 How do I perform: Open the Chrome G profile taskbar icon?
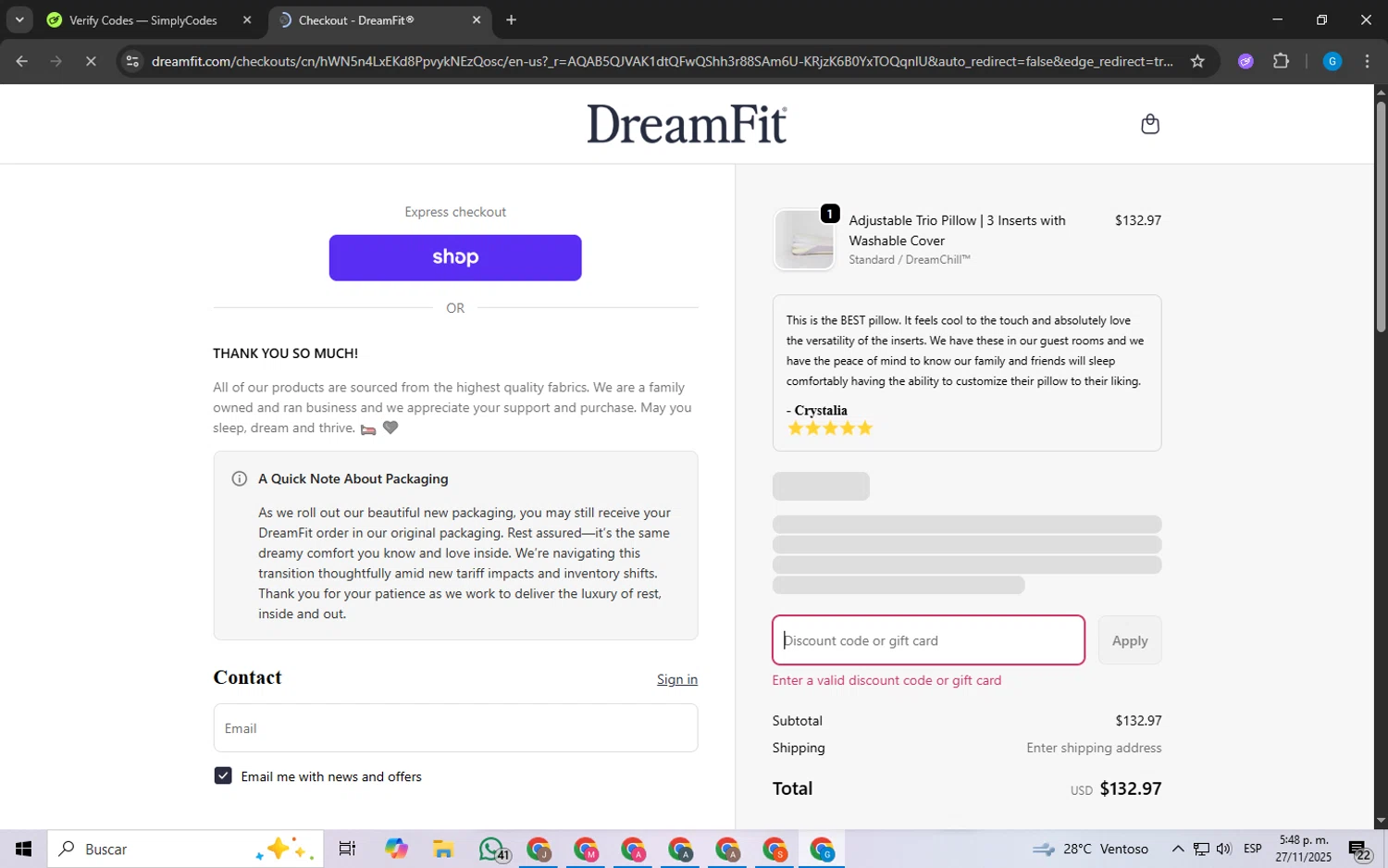point(822,849)
